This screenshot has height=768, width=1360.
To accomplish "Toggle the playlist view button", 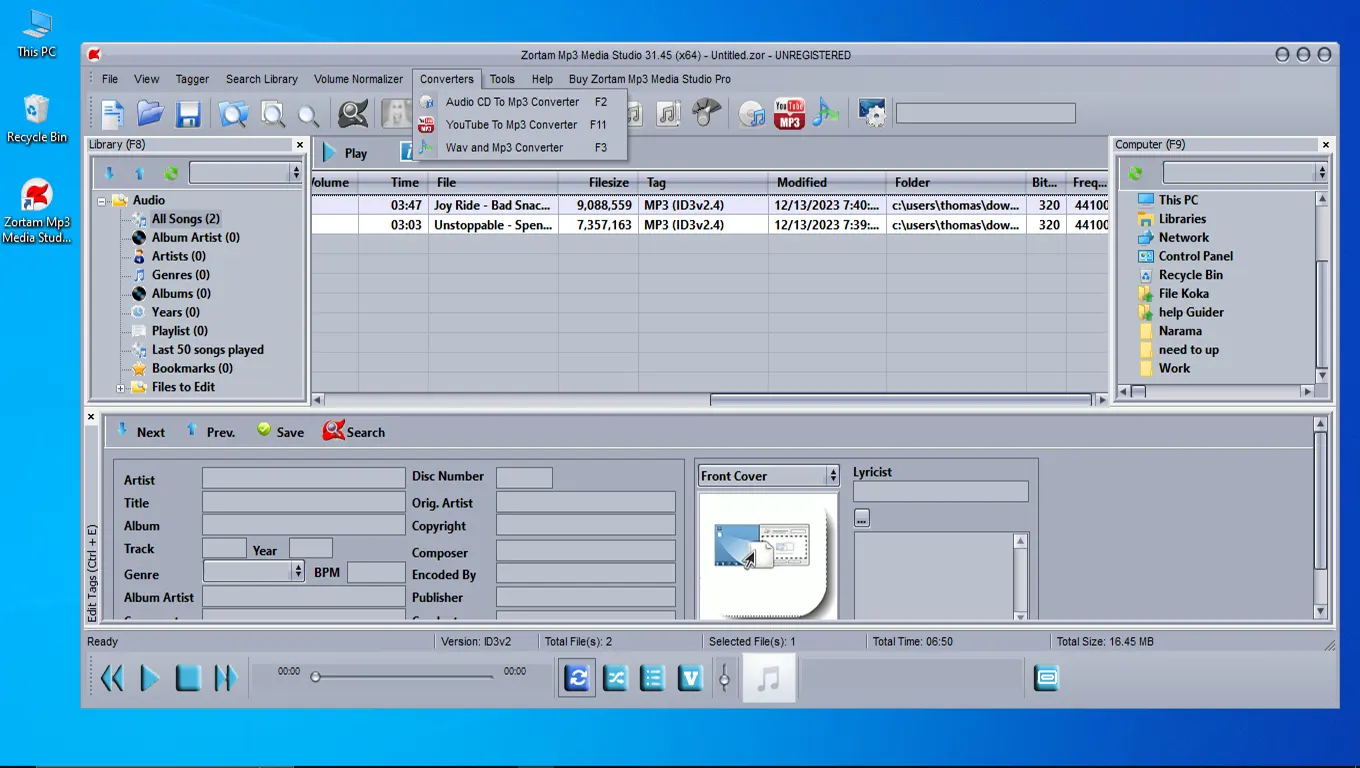I will [653, 678].
